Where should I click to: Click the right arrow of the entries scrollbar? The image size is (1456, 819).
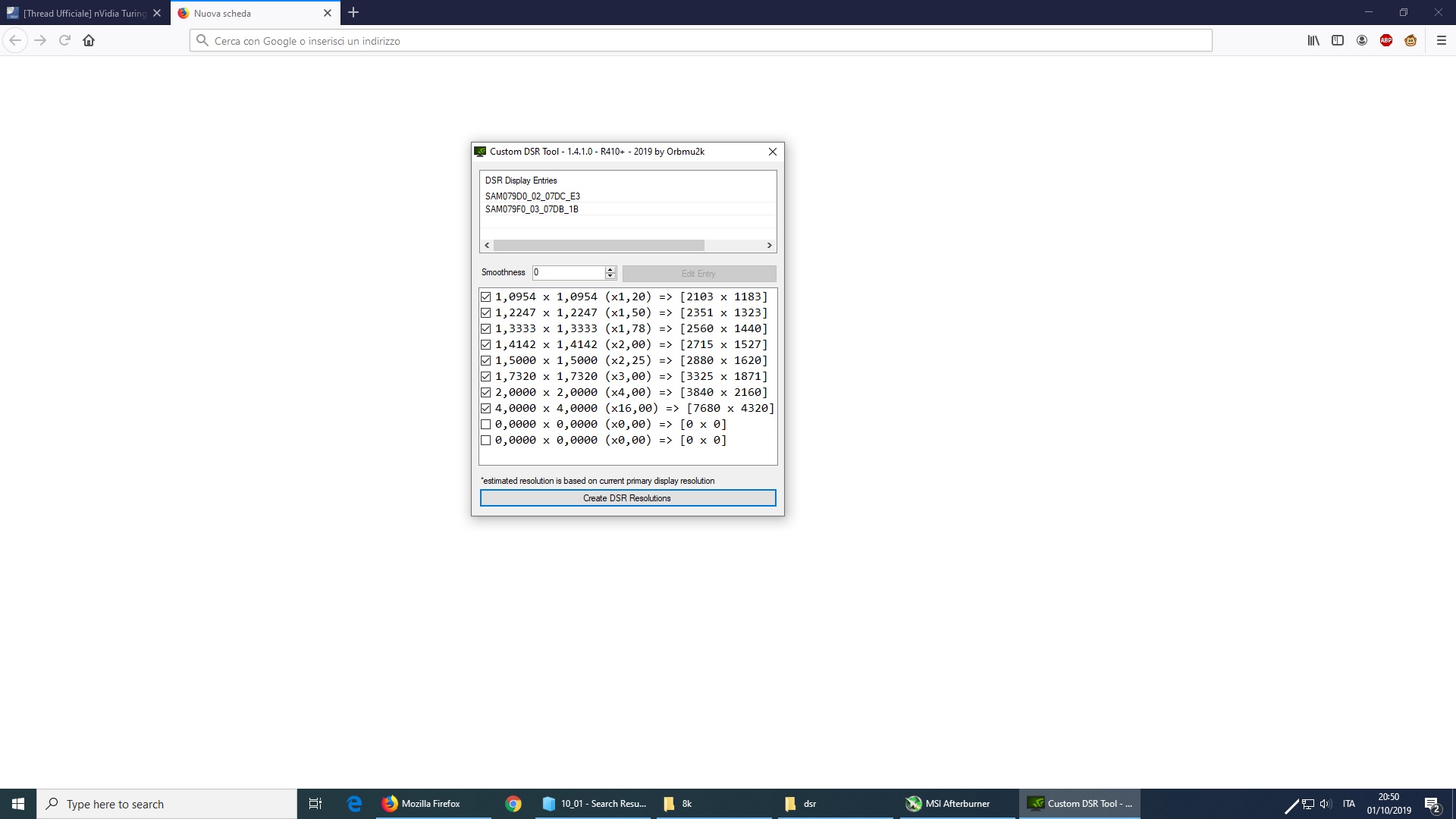[x=769, y=245]
